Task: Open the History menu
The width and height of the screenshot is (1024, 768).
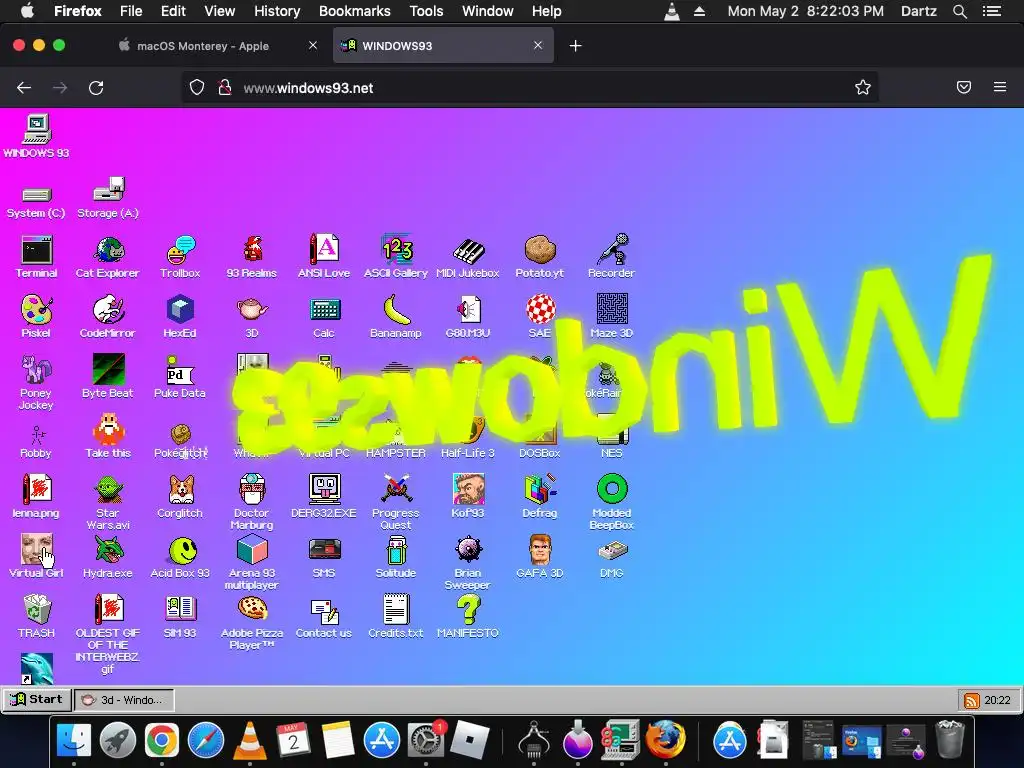Action: pos(277,11)
